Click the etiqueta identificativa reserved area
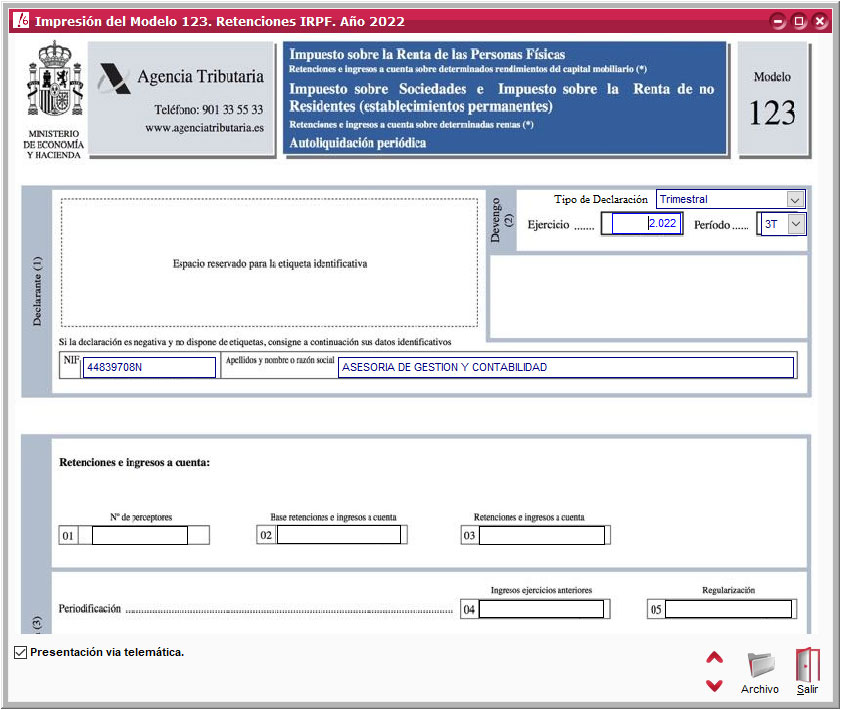 click(x=269, y=264)
